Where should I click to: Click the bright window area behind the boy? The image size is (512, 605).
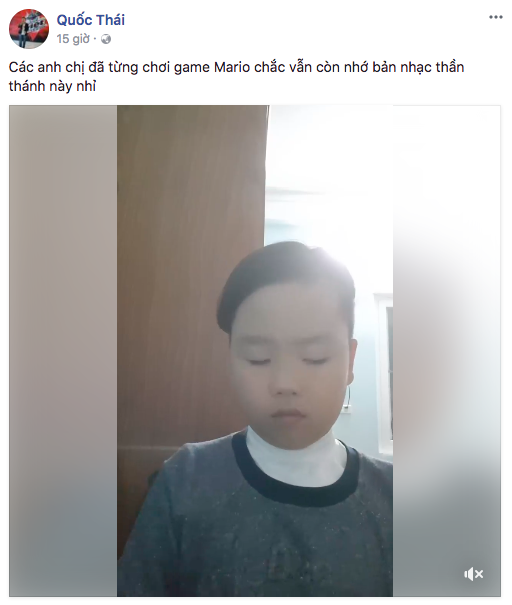tap(328, 174)
